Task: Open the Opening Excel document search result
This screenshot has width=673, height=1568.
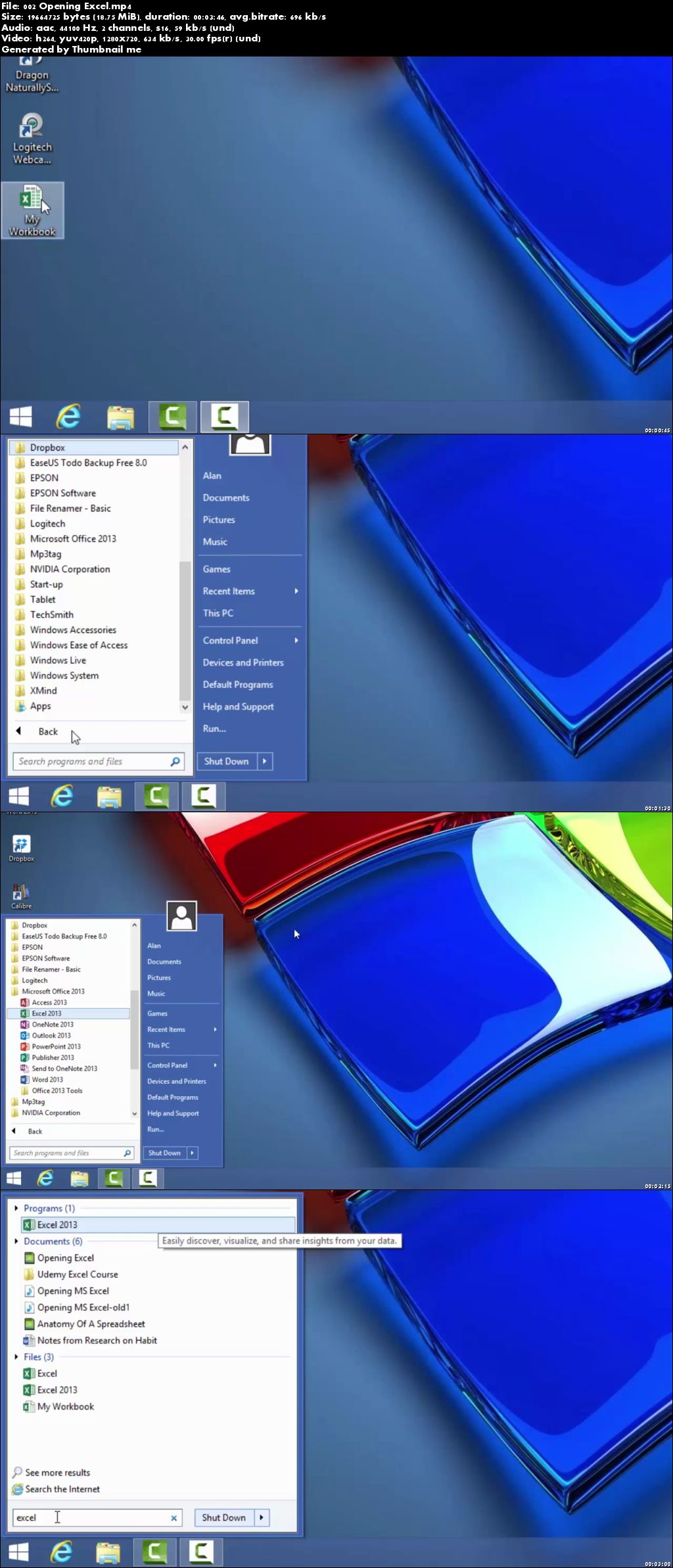Action: tap(59, 1258)
